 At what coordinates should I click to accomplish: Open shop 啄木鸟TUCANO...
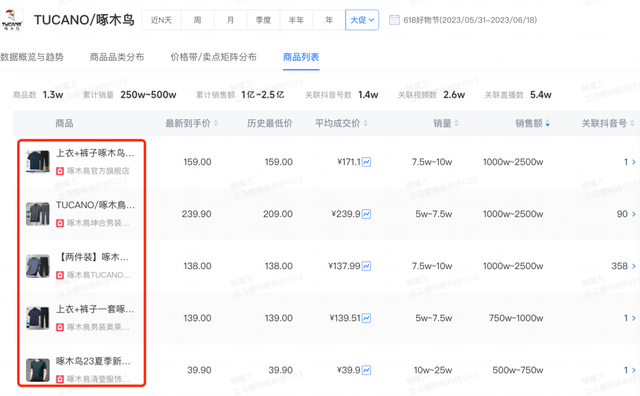click(x=99, y=275)
